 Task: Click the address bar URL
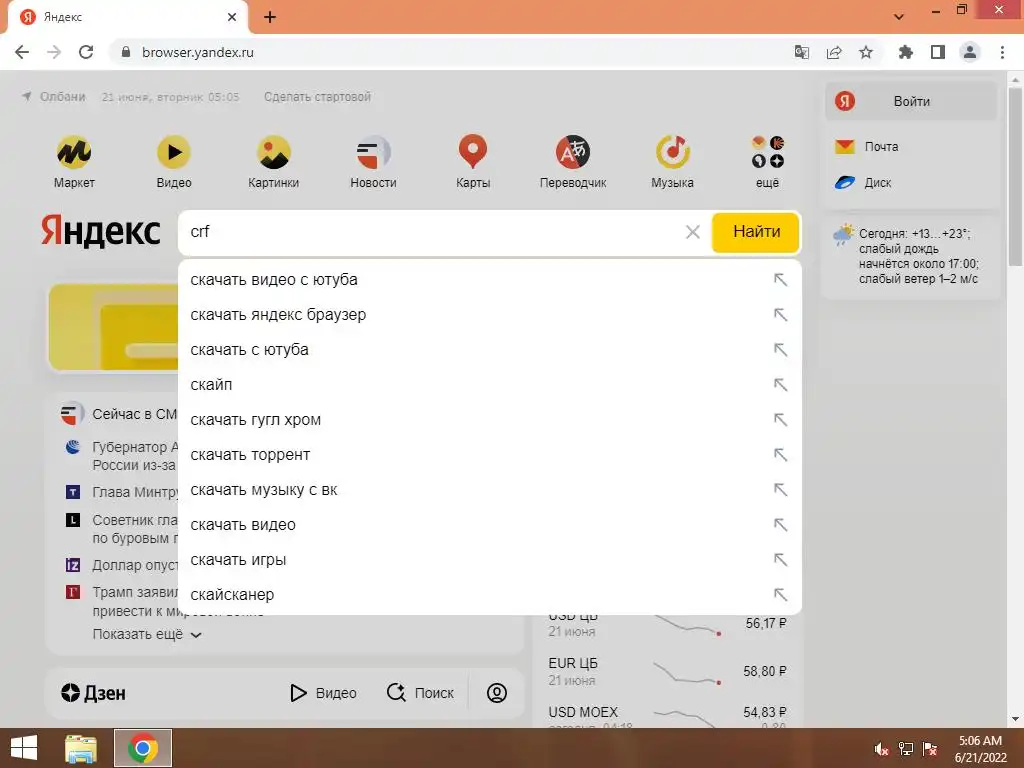198,52
